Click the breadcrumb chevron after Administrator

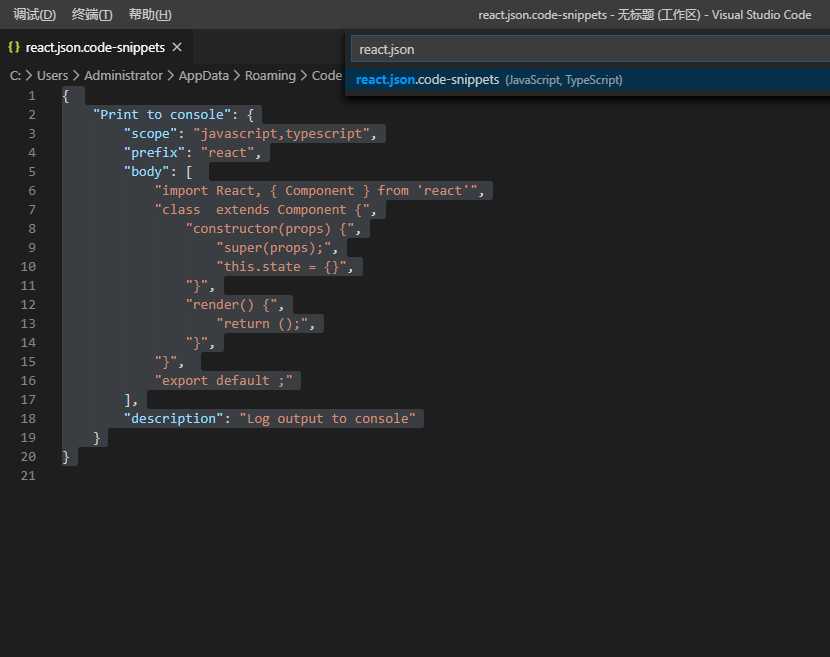[x=170, y=76]
